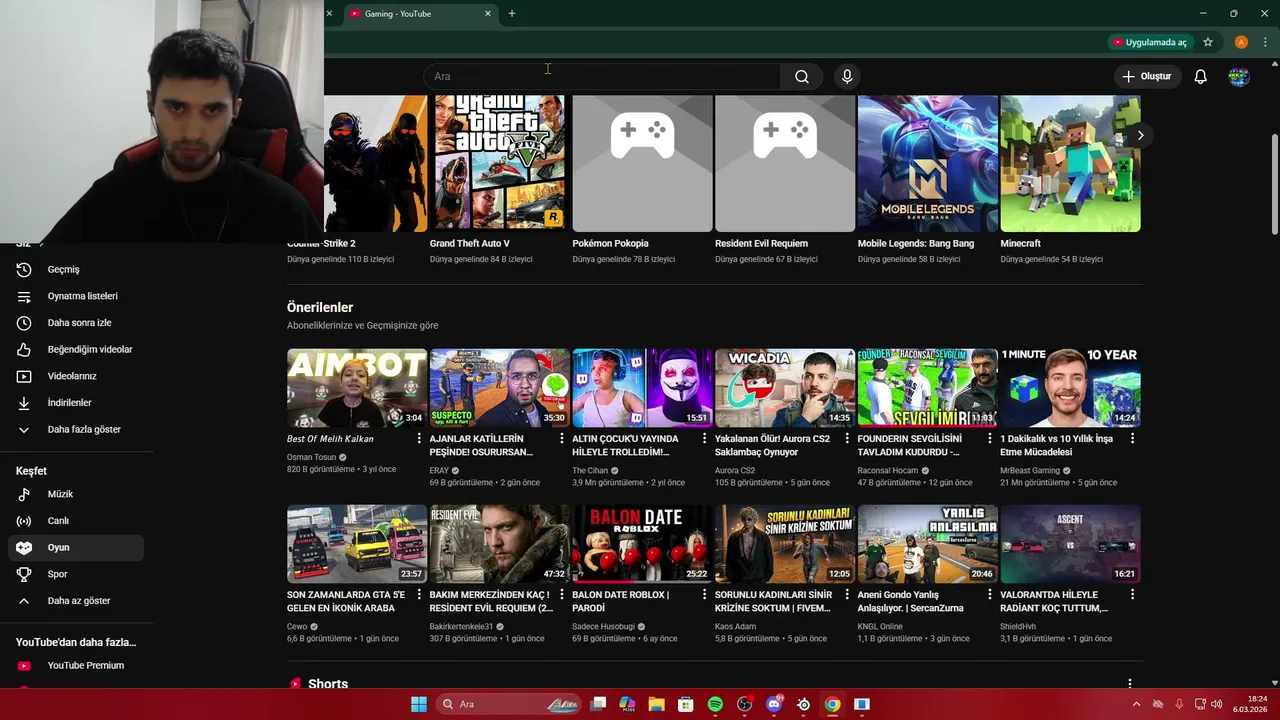The width and height of the screenshot is (1280, 720).
Task: Open Spotify from the taskbar
Action: click(x=715, y=704)
